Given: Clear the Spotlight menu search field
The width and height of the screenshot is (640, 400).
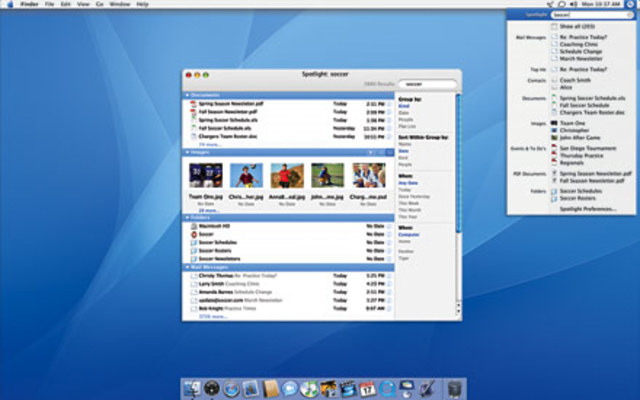Looking at the screenshot, I should (630, 15).
